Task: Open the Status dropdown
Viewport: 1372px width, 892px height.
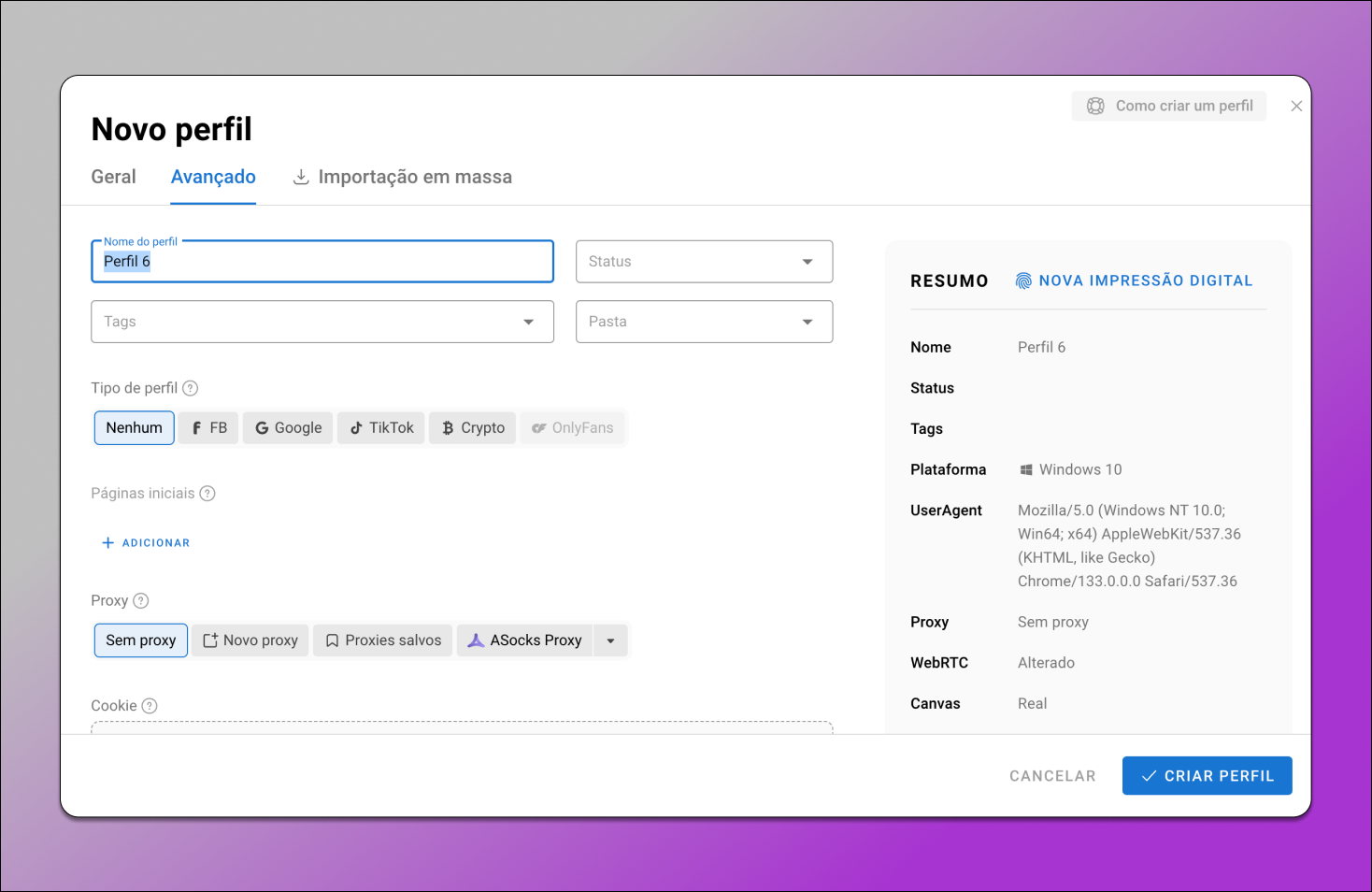Action: (704, 262)
